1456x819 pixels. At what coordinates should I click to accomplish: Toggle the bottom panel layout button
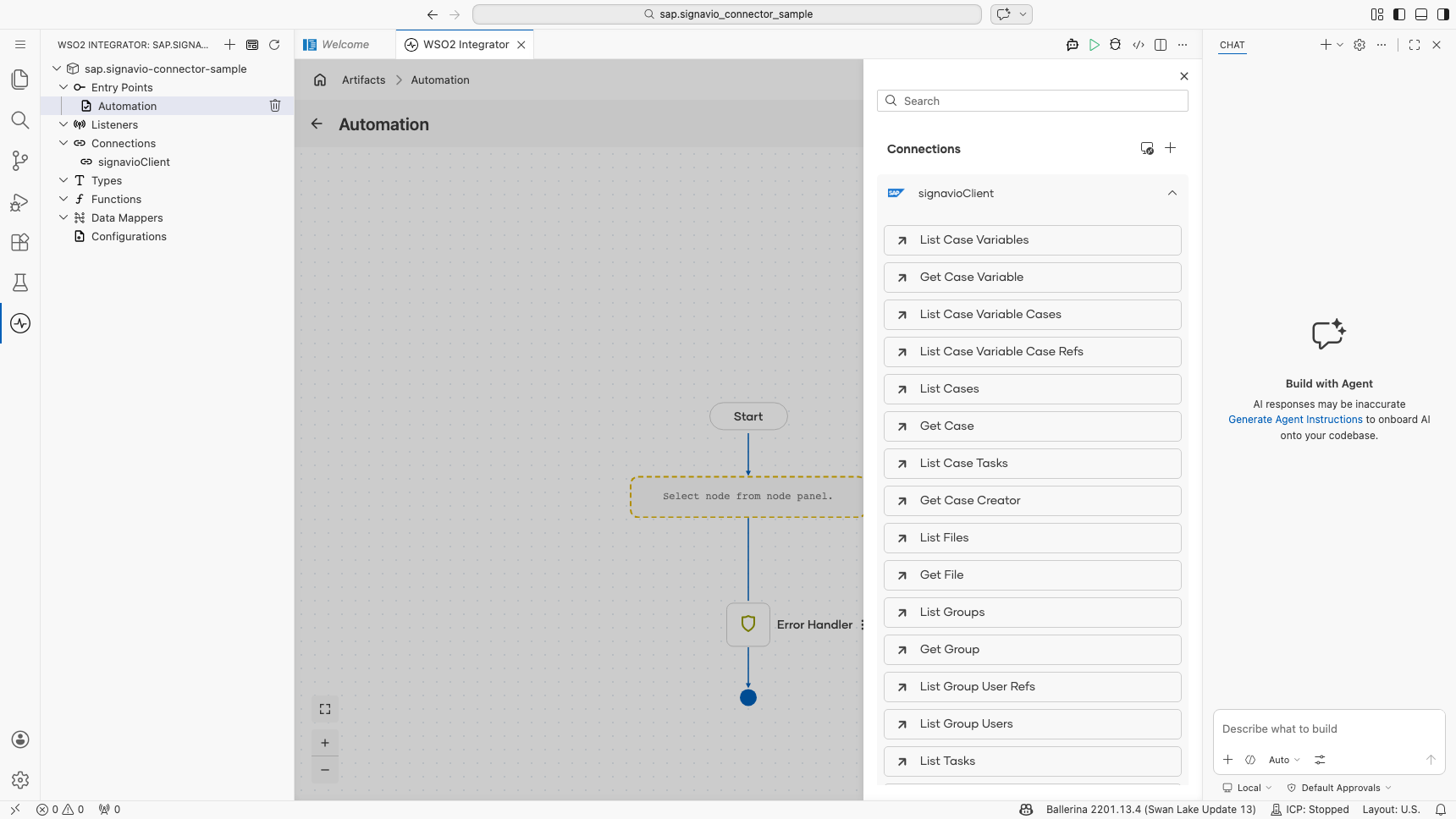tap(1421, 14)
